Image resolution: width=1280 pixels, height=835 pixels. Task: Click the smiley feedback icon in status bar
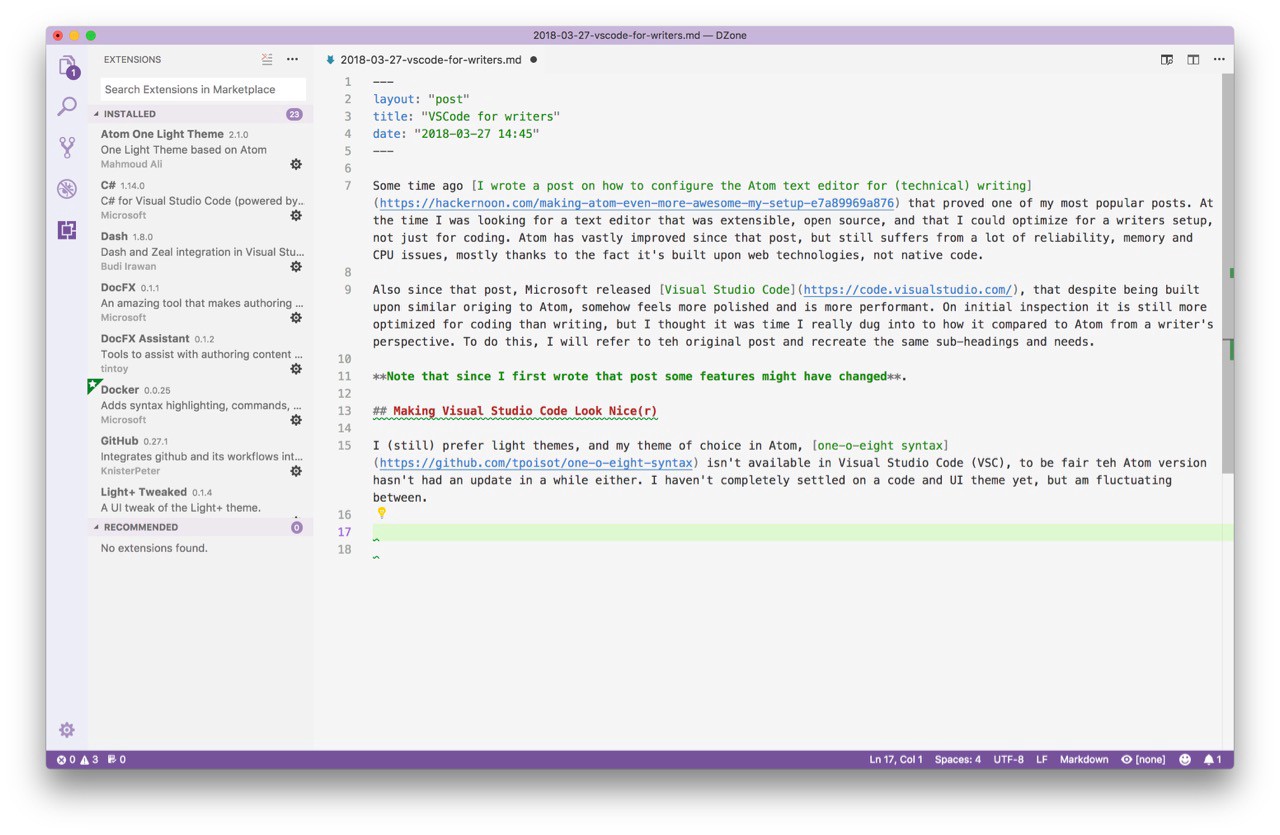1185,760
